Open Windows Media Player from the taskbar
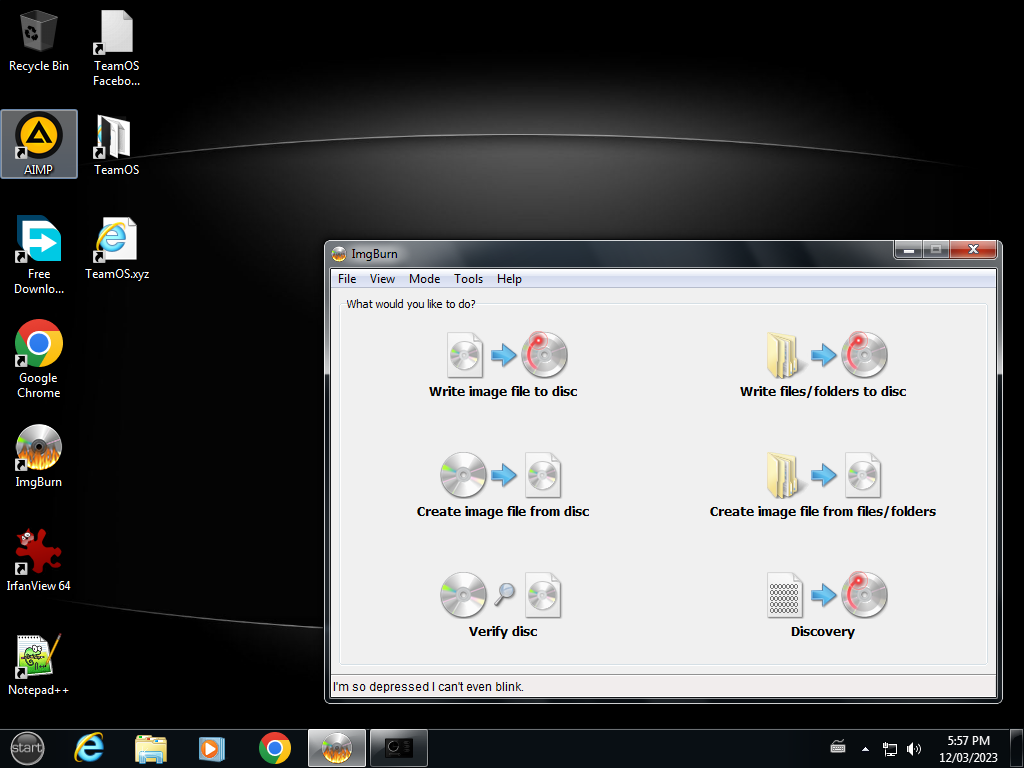1024x768 pixels. coord(212,748)
